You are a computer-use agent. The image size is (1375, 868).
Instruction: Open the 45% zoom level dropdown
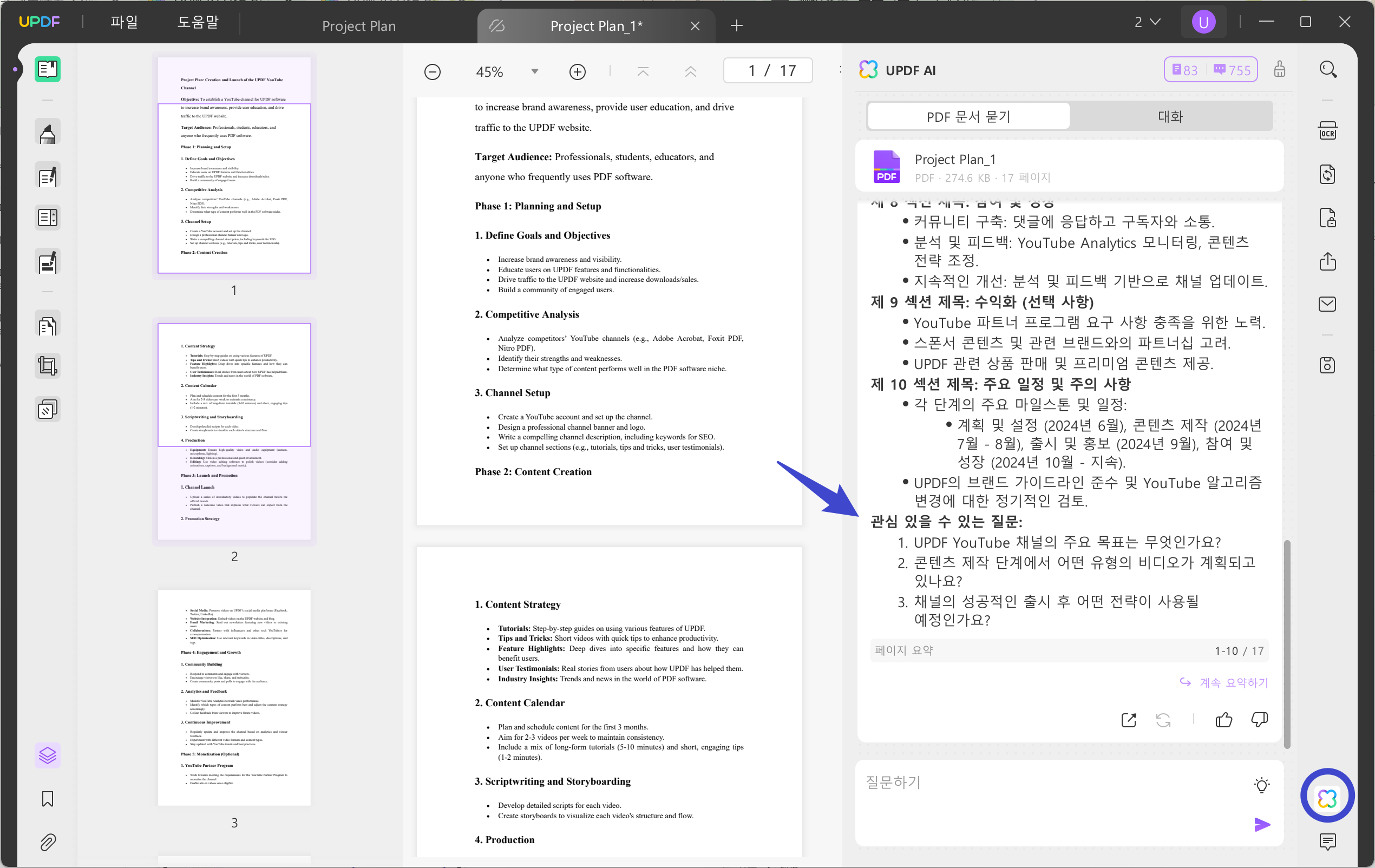[x=534, y=71]
